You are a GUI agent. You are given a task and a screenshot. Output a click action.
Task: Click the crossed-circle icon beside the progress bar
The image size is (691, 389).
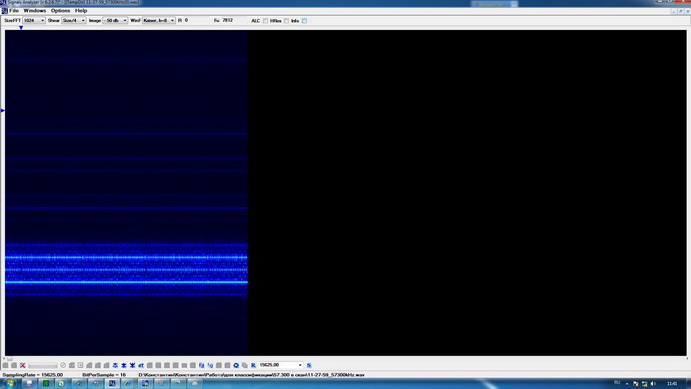pos(63,365)
